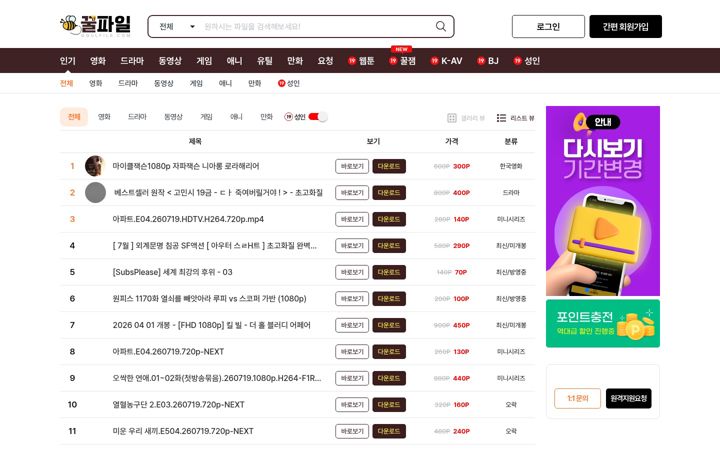Click the 원격지원요청 button
Image resolution: width=720 pixels, height=450 pixels.
click(629, 398)
